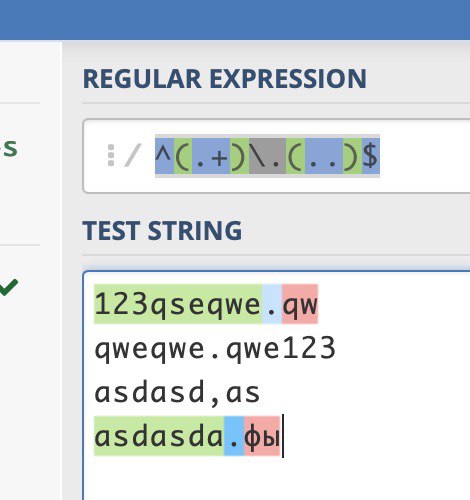Click the green checkmark in the left sidebar
Image resolution: width=470 pixels, height=500 pixels.
click(x=9, y=287)
